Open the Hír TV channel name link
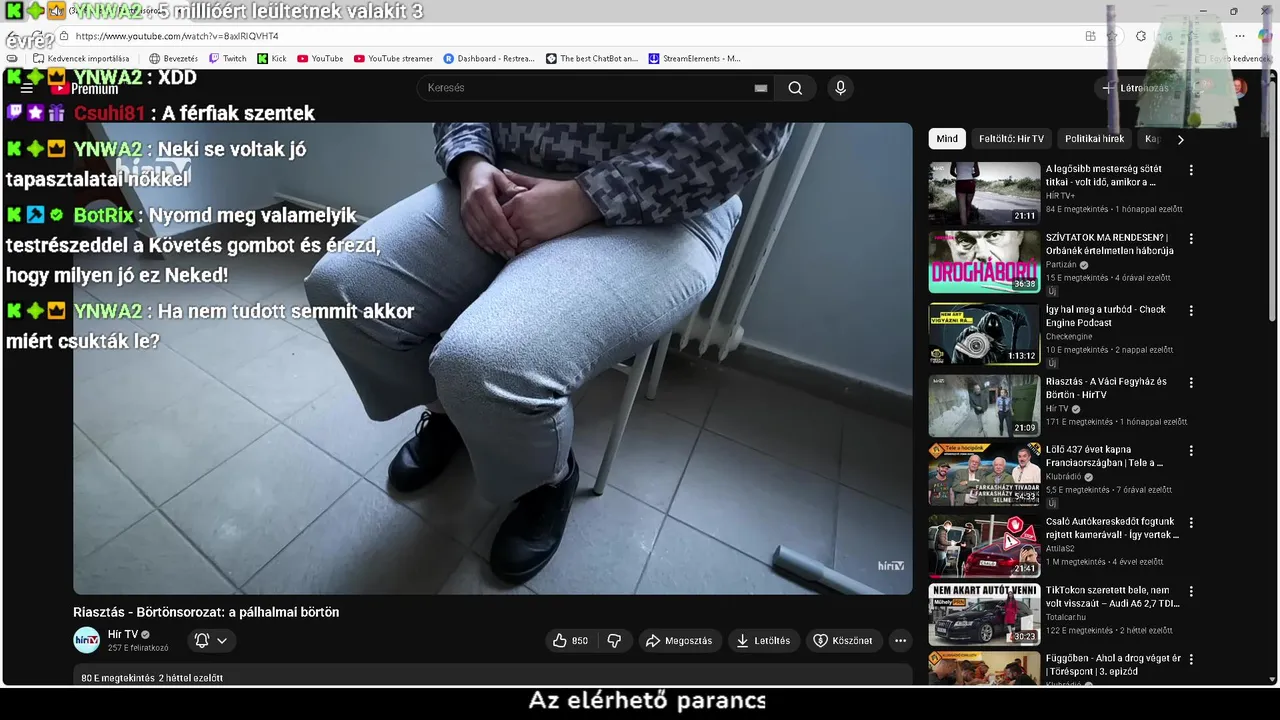1280x720 pixels. [123, 635]
